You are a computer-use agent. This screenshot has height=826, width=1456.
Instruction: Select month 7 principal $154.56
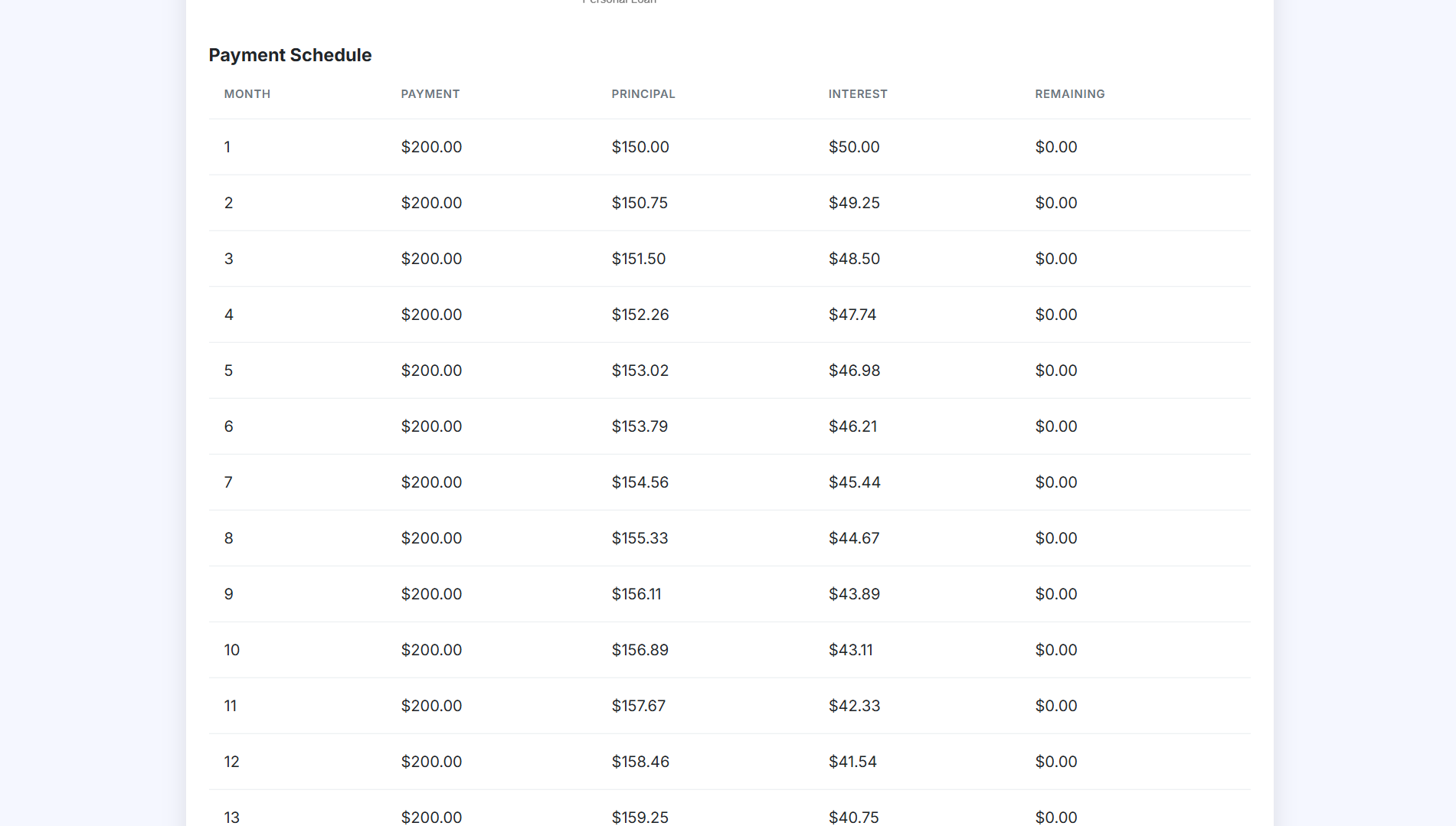point(640,482)
